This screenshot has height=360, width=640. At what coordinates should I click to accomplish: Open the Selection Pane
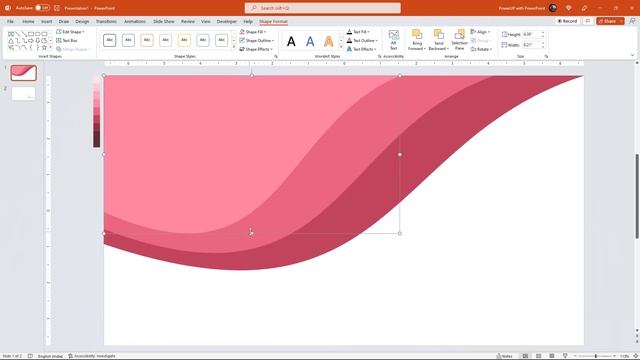459,40
